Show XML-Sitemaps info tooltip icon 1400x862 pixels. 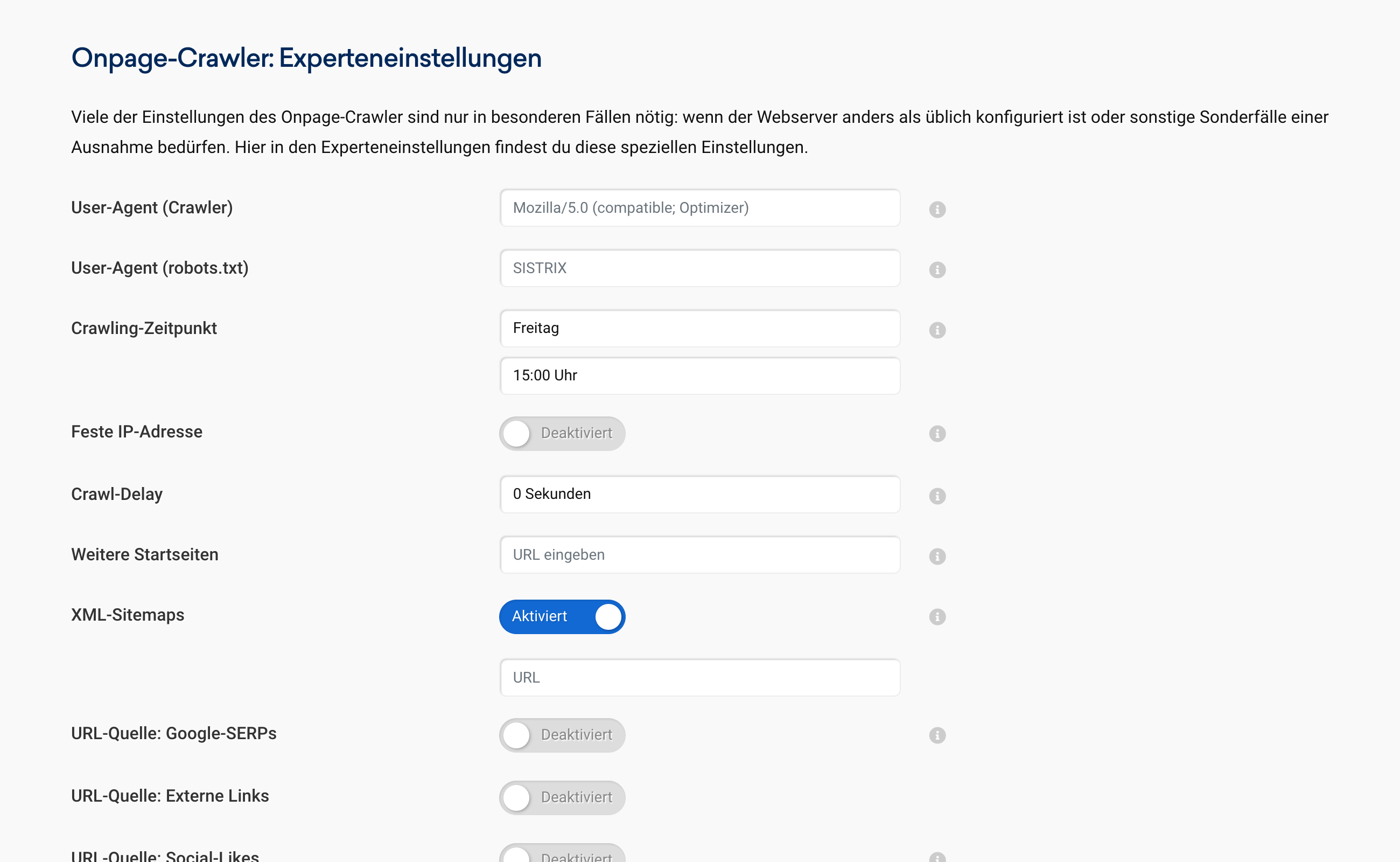coord(937,617)
